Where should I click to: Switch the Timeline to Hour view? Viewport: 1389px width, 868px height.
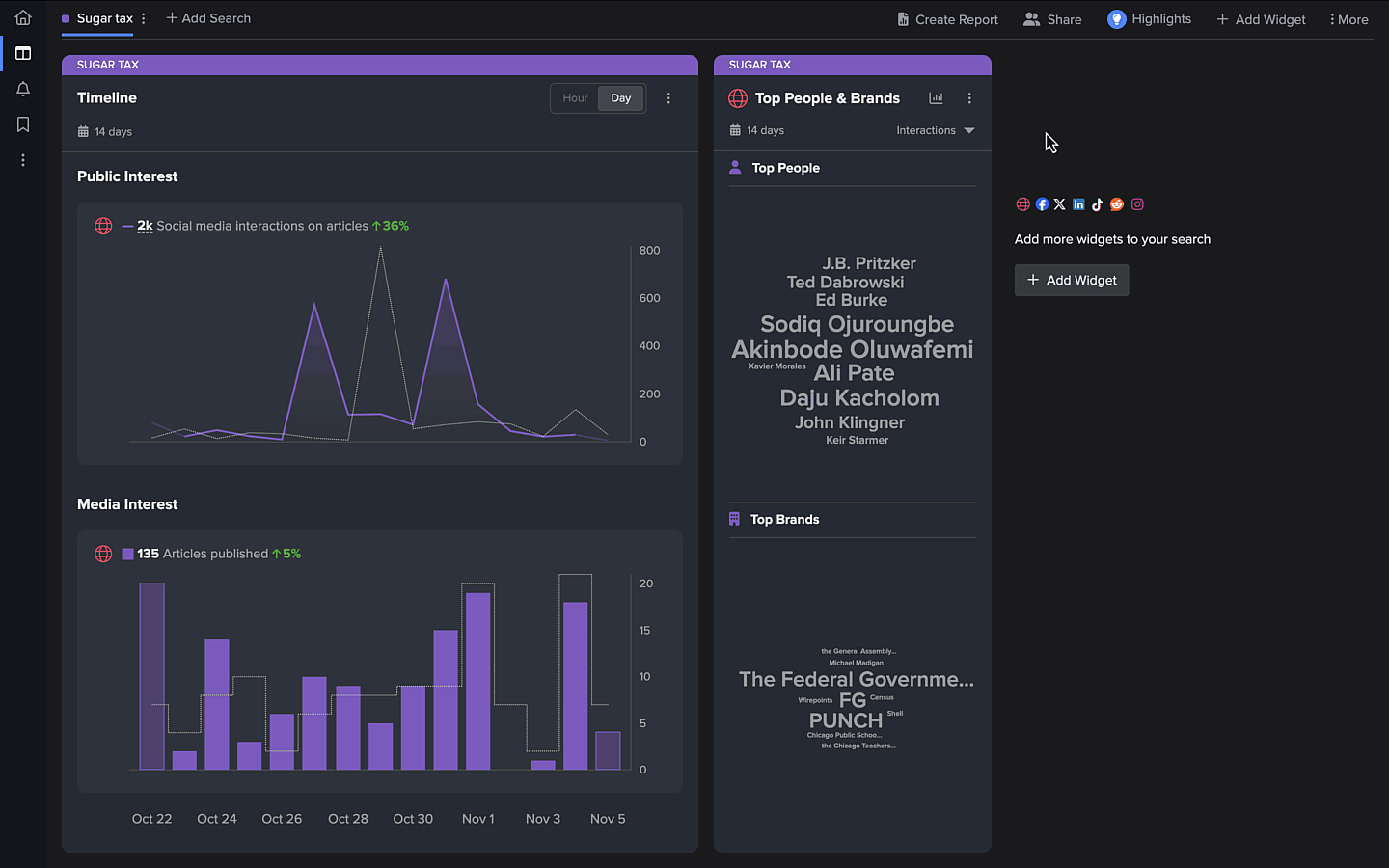point(575,97)
